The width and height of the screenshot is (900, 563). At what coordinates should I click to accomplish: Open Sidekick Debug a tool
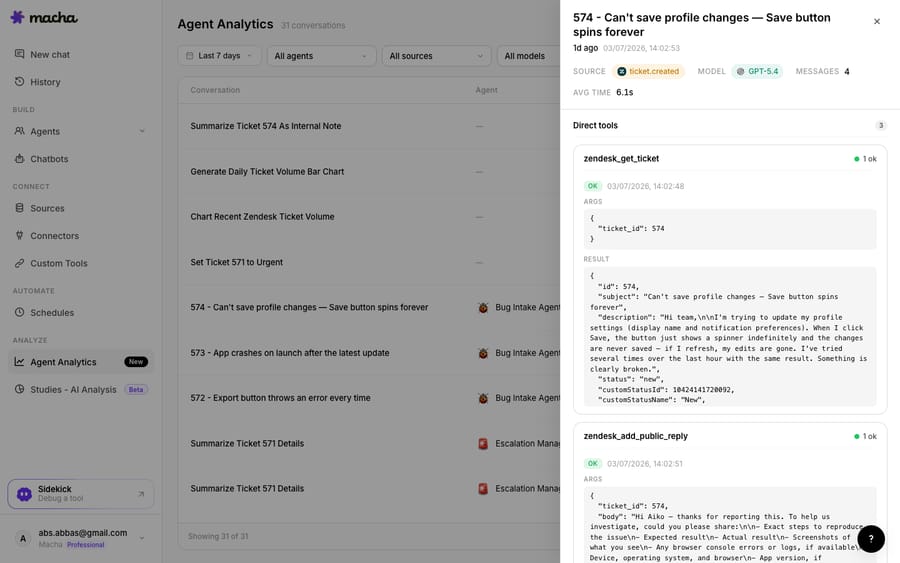80,494
